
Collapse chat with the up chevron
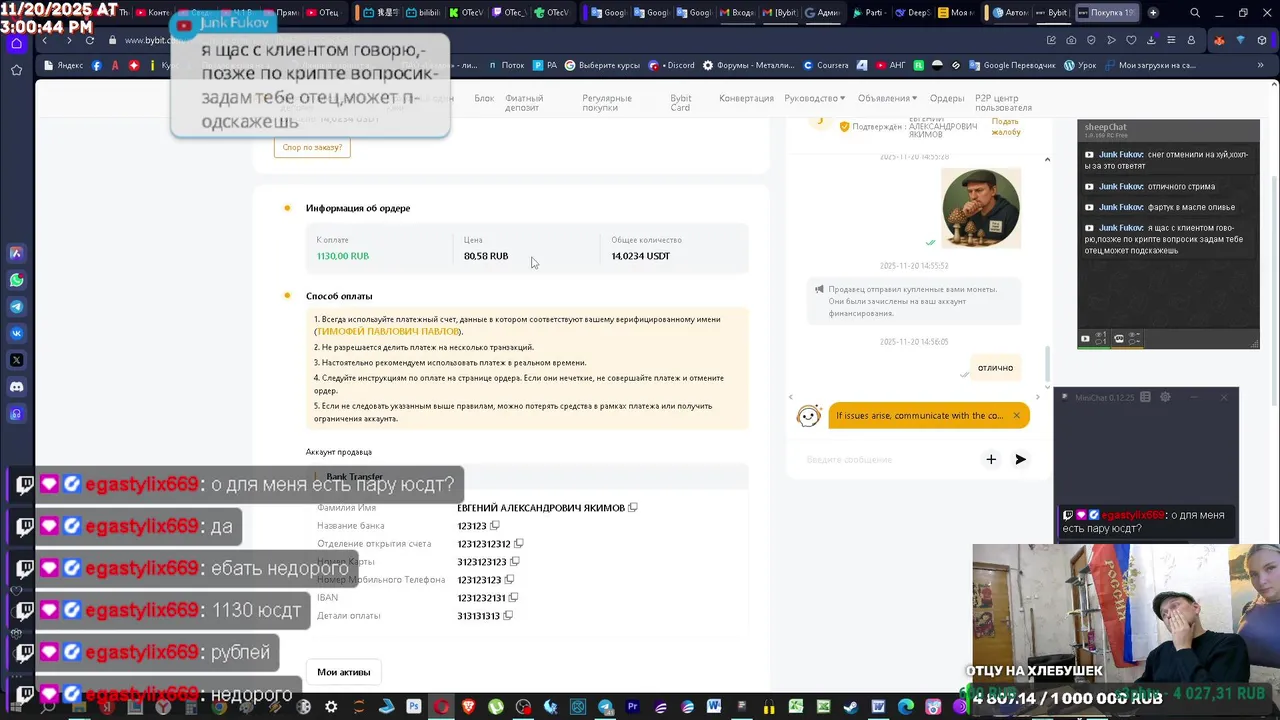click(x=1047, y=159)
